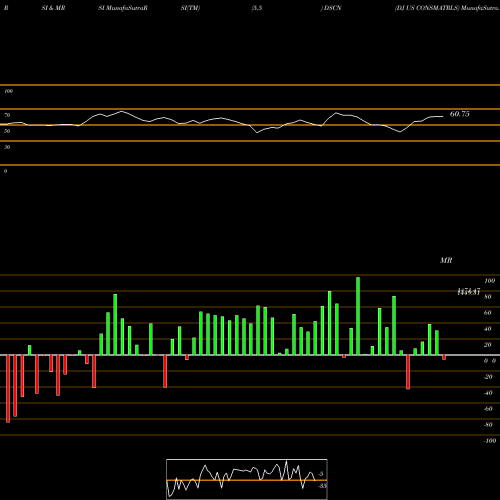Click the "(5,5" parameter text
Screen dimensions: 500x500
pyautogui.click(x=257, y=8)
